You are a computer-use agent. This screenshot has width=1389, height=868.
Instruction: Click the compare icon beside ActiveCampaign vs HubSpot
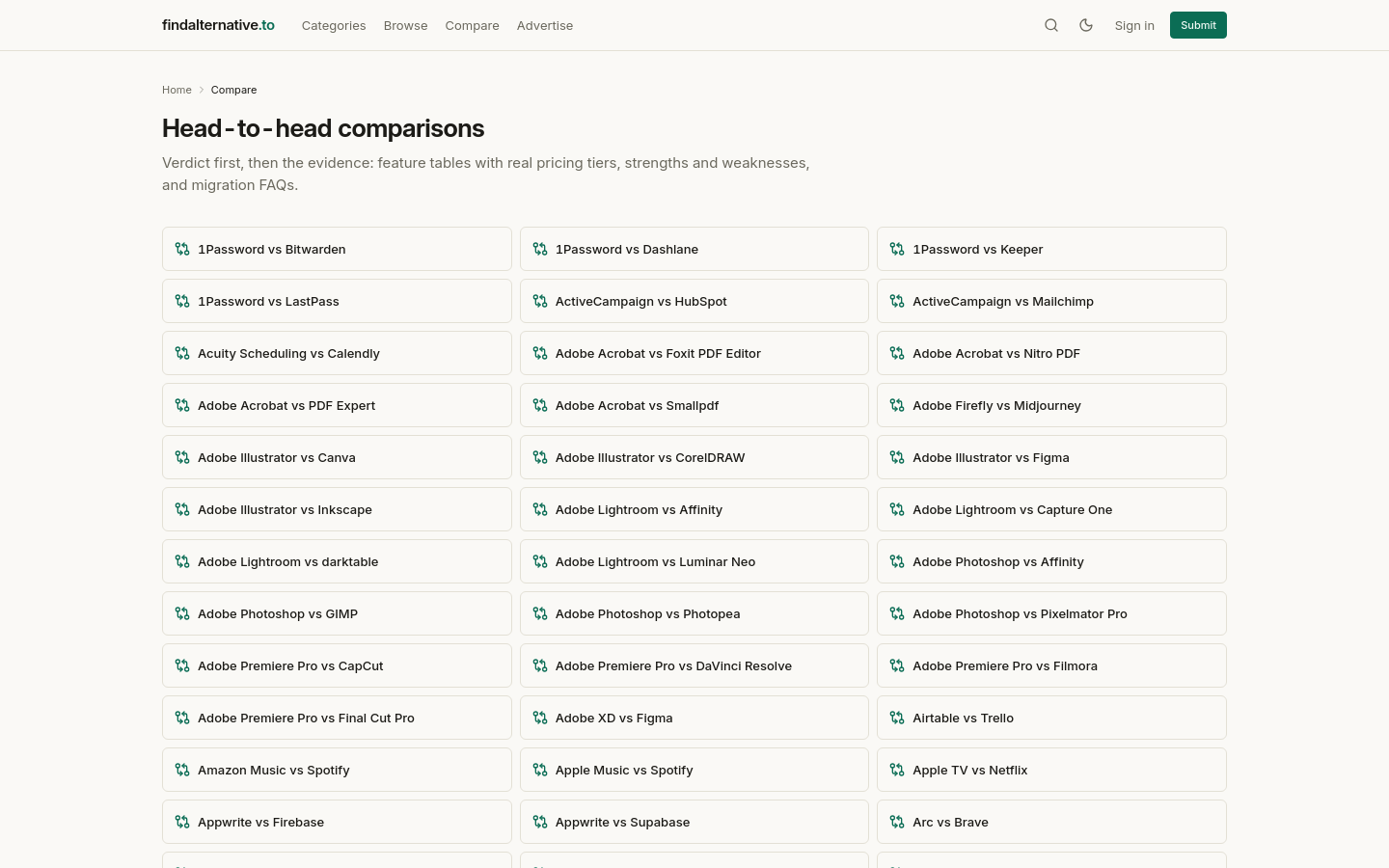540,301
